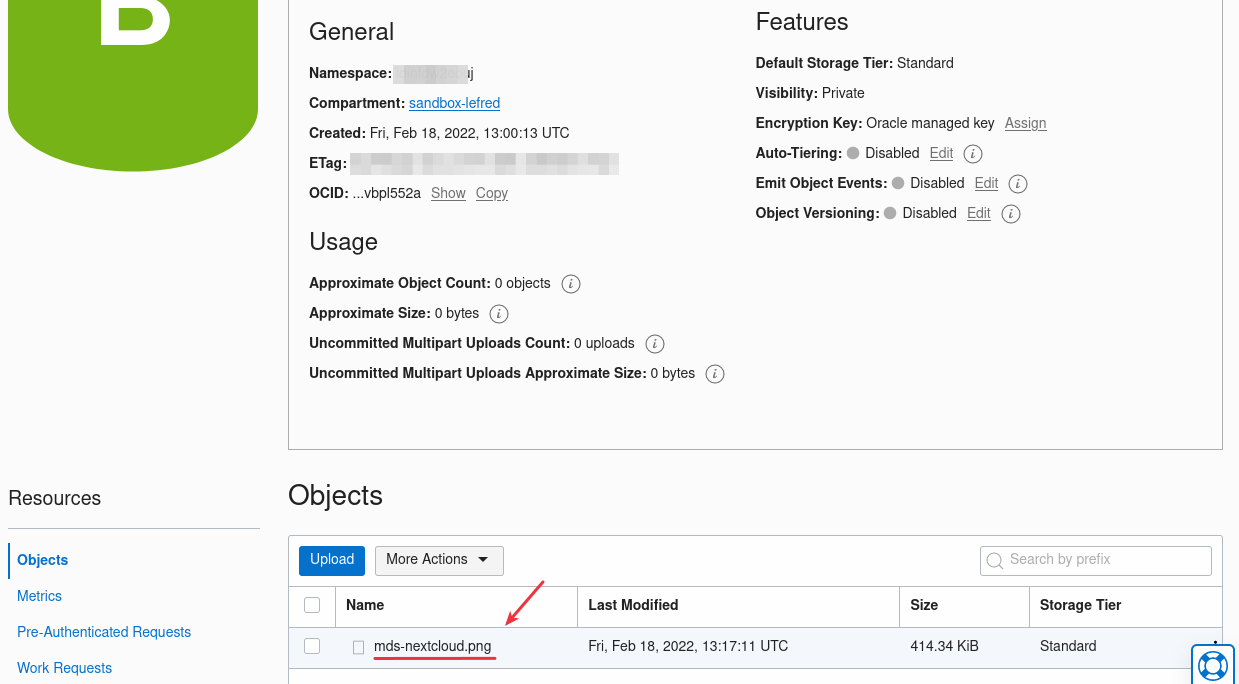The height and width of the screenshot is (684, 1239).
Task: Click info icon for Multipart Uploads Approximate Size
Action: point(715,374)
